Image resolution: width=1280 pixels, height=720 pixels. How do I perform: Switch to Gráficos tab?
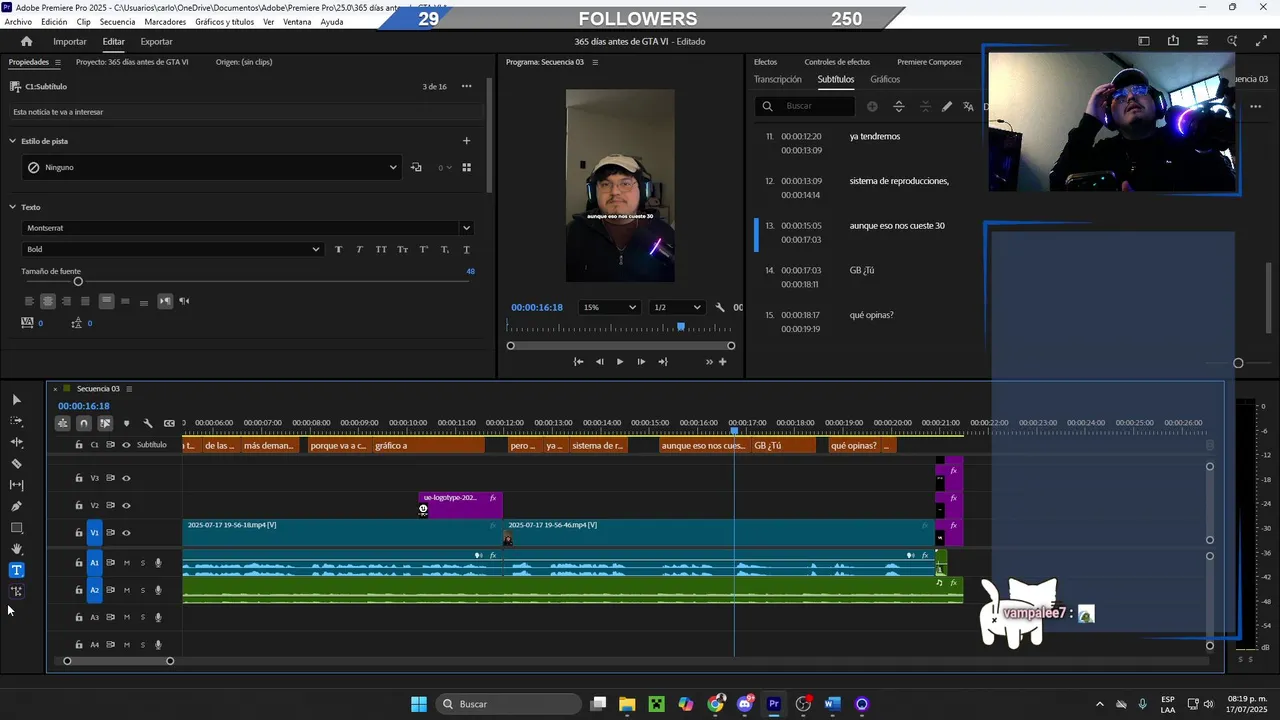[x=885, y=79]
